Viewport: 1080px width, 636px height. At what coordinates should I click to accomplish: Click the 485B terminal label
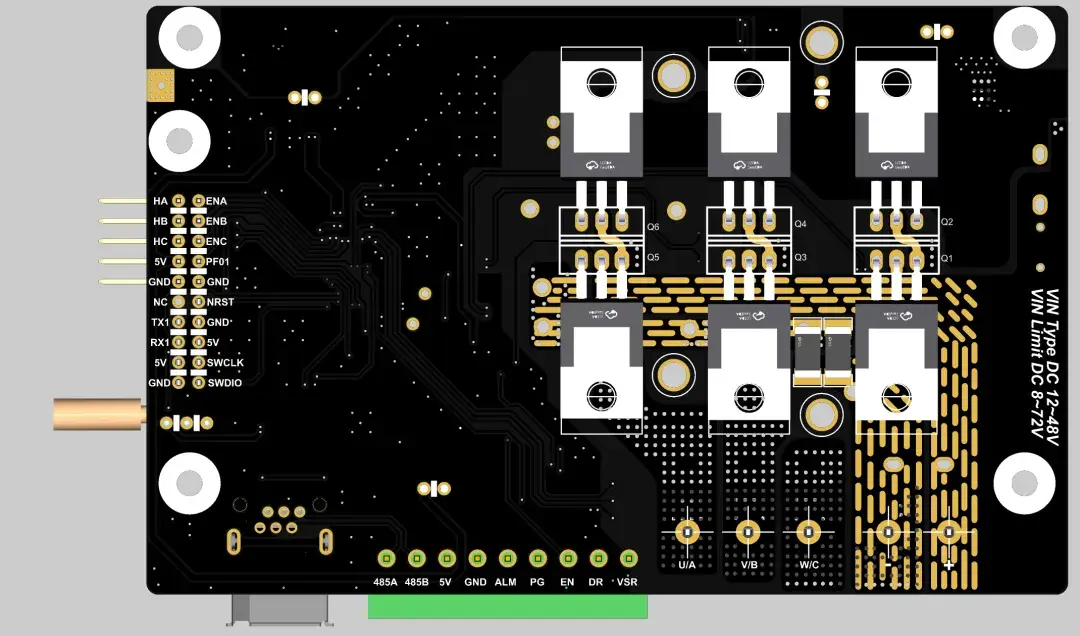click(417, 582)
